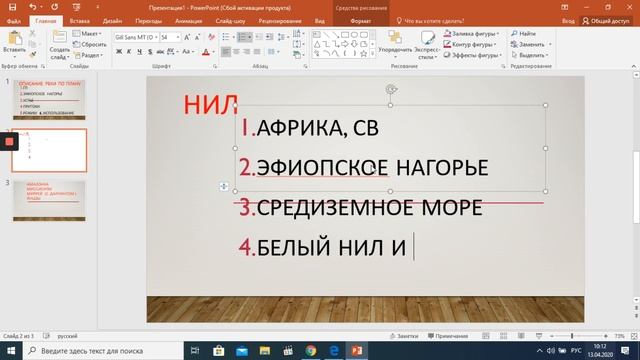Fit slide to current window icon
Image resolution: width=640 pixels, height=360 pixels.
click(634, 336)
